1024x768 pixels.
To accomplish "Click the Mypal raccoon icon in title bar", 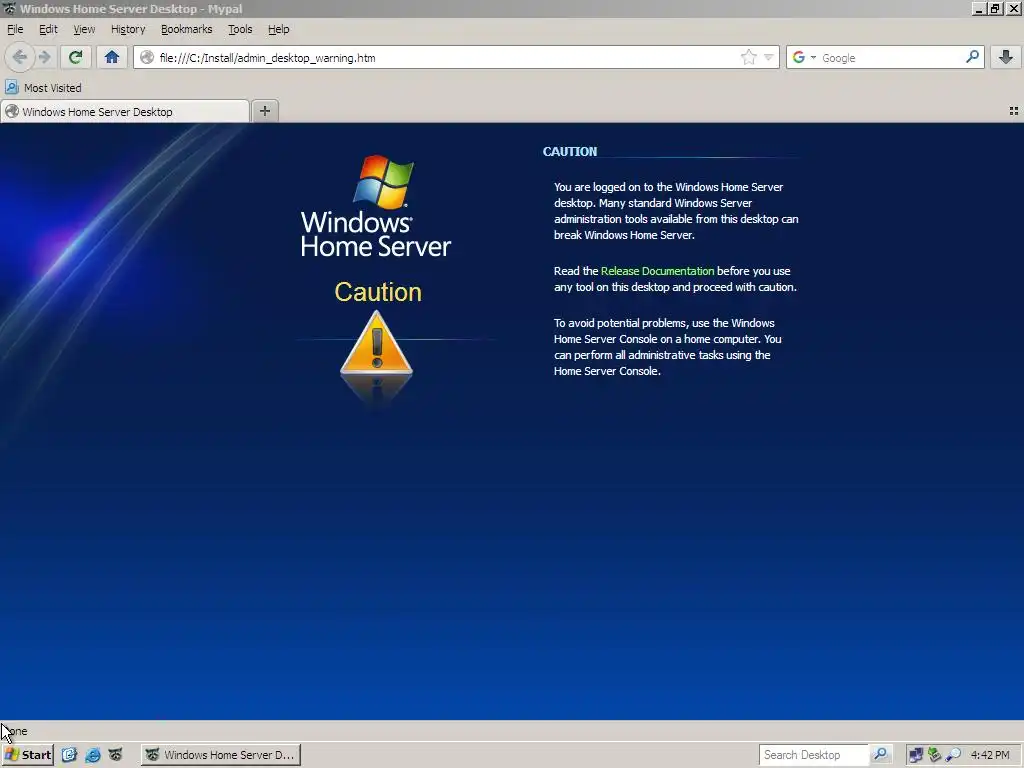I will coord(9,8).
